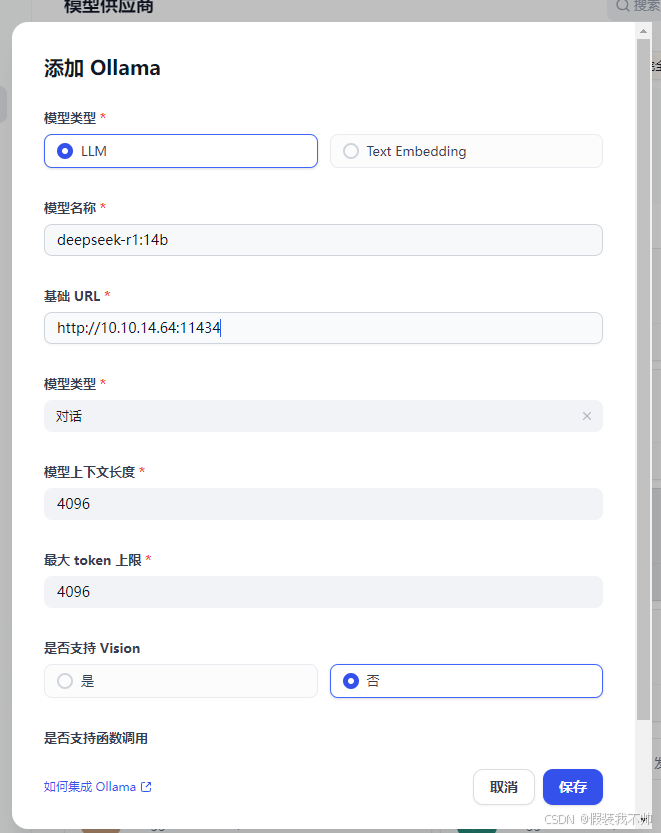Click the 模型上下文长度 field showing 4096
This screenshot has height=833, width=661.
pyautogui.click(x=322, y=503)
